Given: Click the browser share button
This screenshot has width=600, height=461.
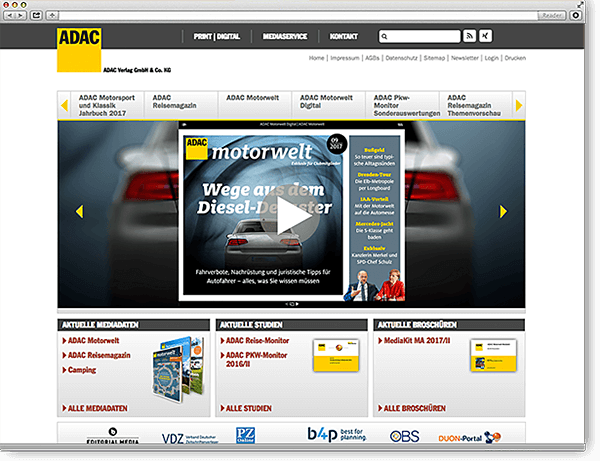Looking at the screenshot, I should 36,15.
